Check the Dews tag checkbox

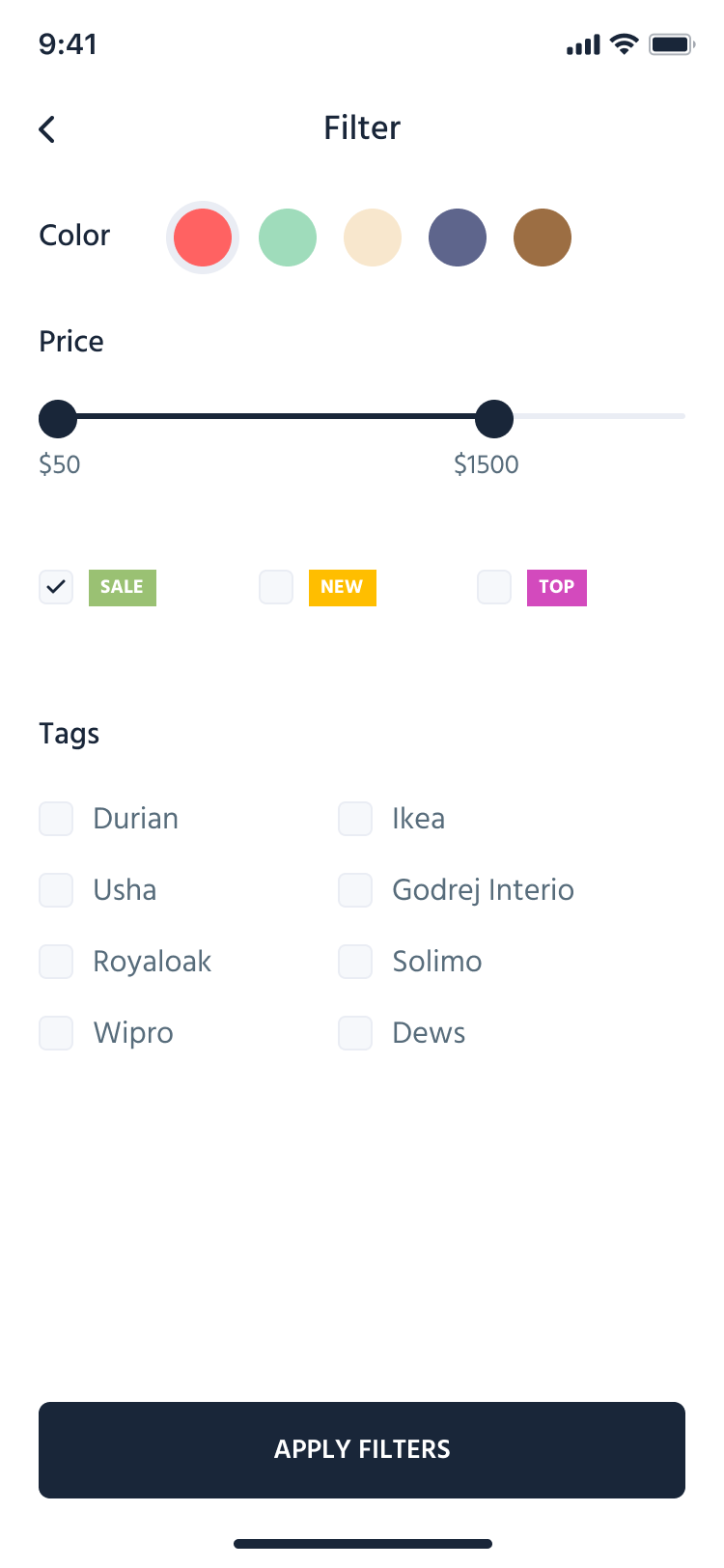[x=355, y=1033]
